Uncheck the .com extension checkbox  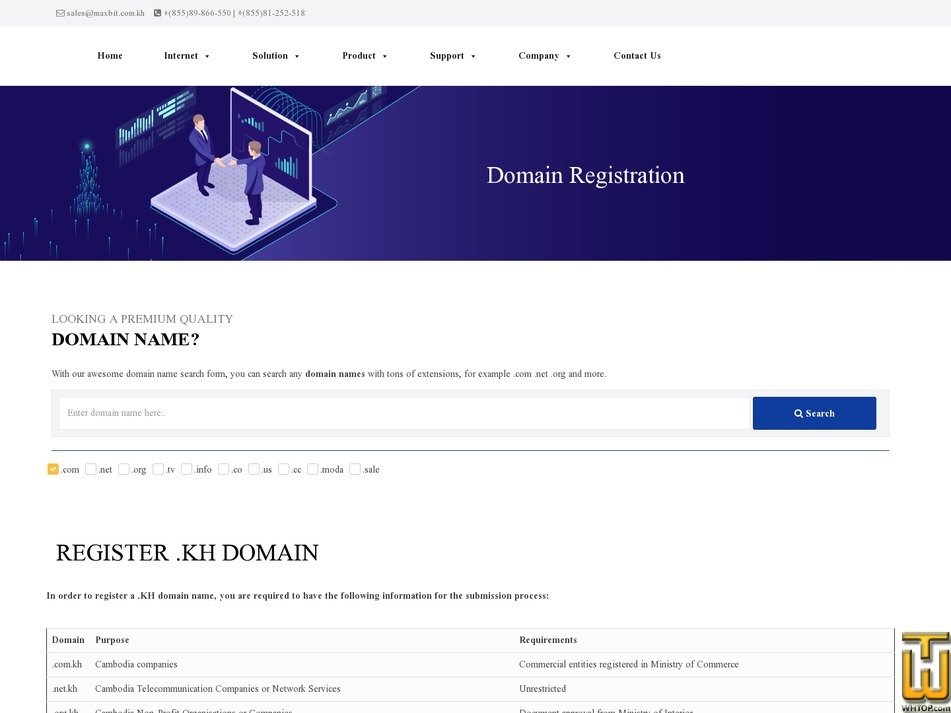(53, 469)
